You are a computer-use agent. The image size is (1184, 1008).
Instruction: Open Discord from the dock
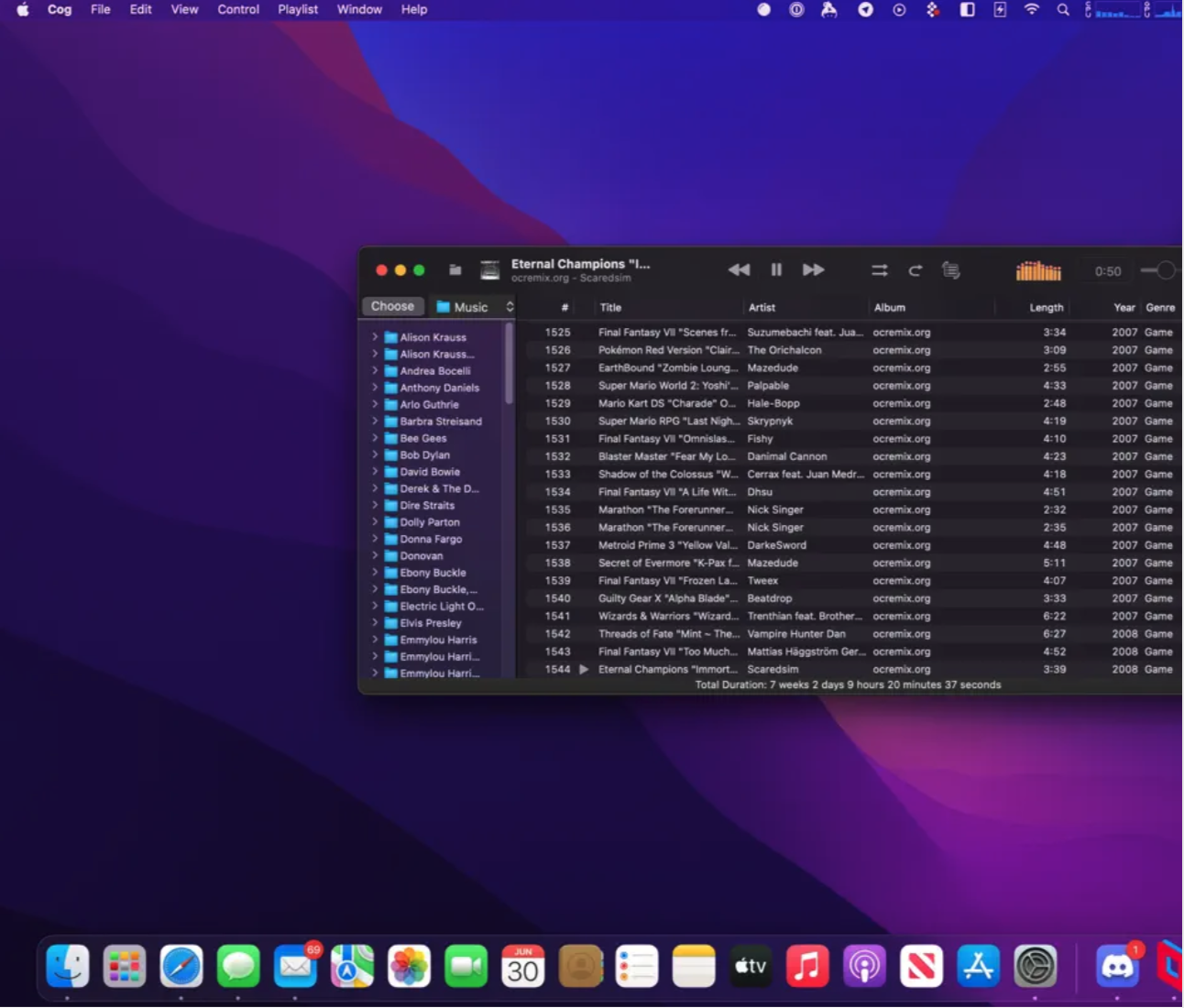tap(1117, 967)
